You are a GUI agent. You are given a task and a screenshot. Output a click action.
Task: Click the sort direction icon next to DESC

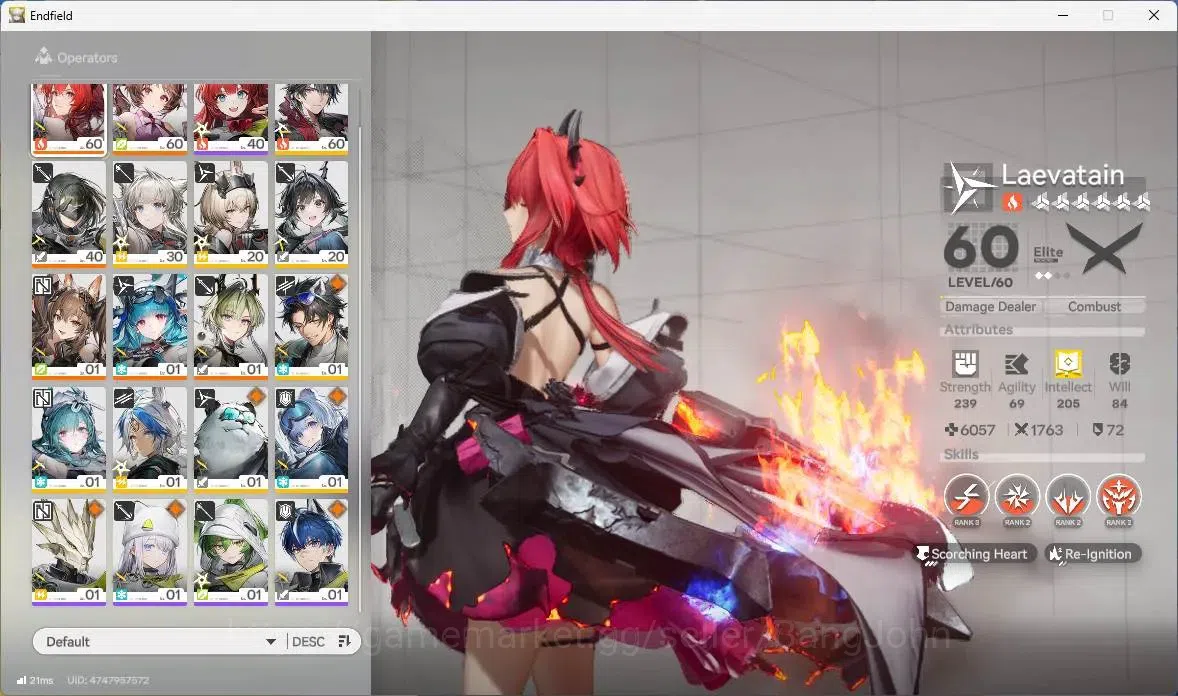[345, 641]
